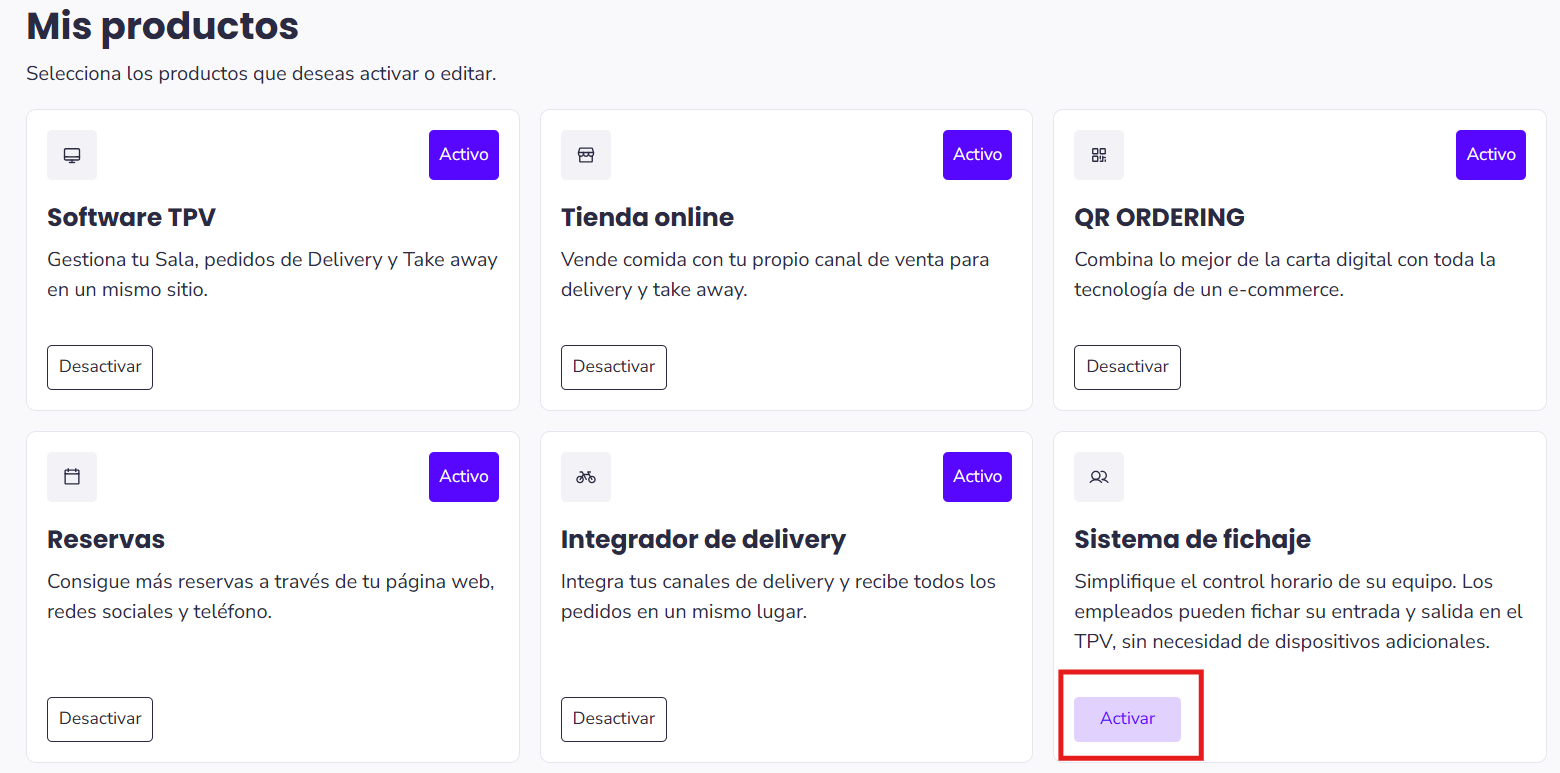1560x773 pixels.
Task: Click the Mis productos page heading
Action: click(x=162, y=27)
